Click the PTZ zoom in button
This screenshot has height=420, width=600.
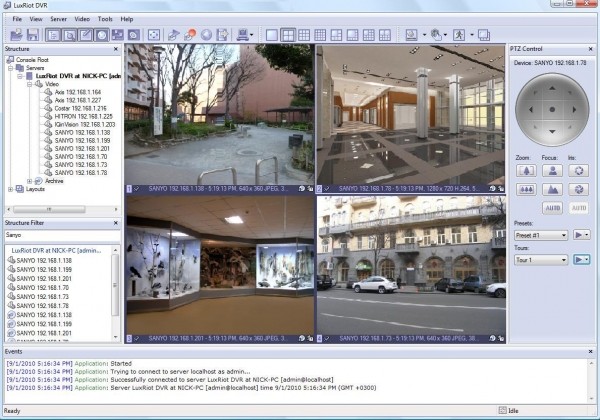point(527,171)
